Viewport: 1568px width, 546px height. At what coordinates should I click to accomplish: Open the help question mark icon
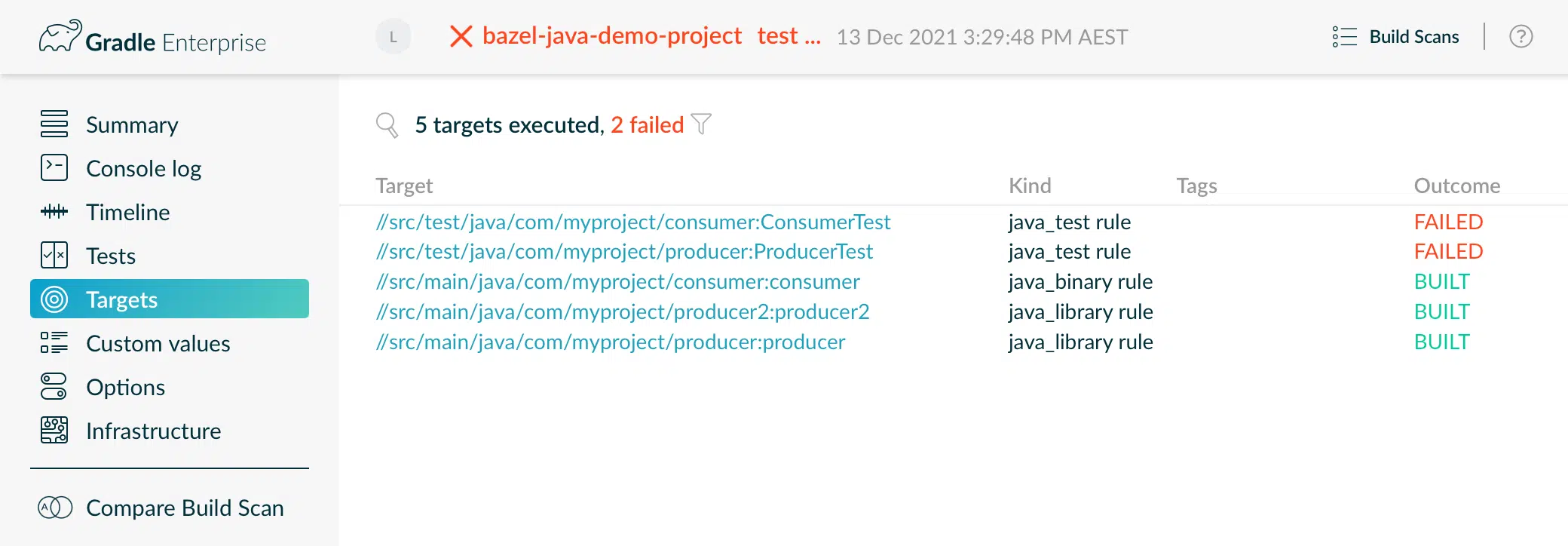click(x=1521, y=37)
